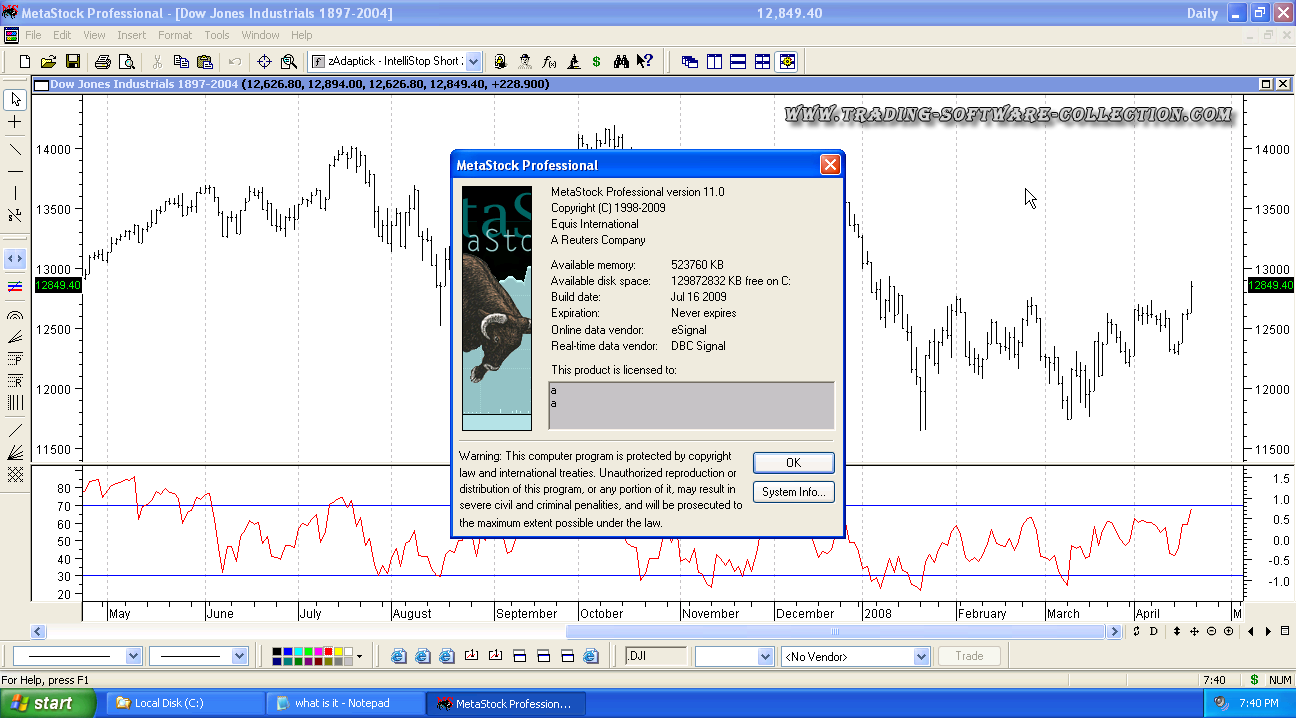
Task: Select the trendline tool in left toolbar
Action: [x=15, y=150]
